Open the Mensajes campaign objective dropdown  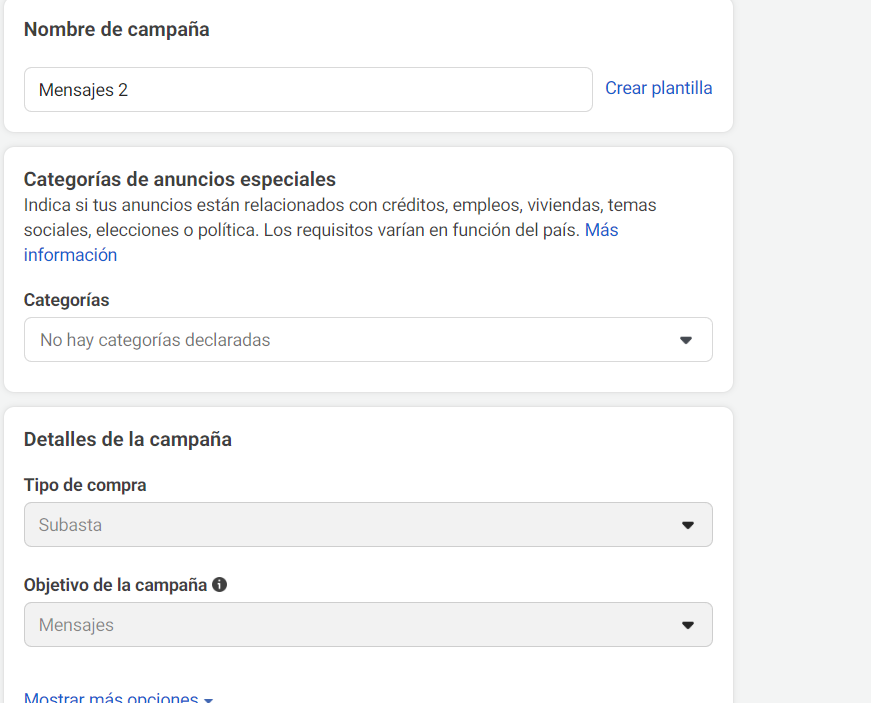368,625
